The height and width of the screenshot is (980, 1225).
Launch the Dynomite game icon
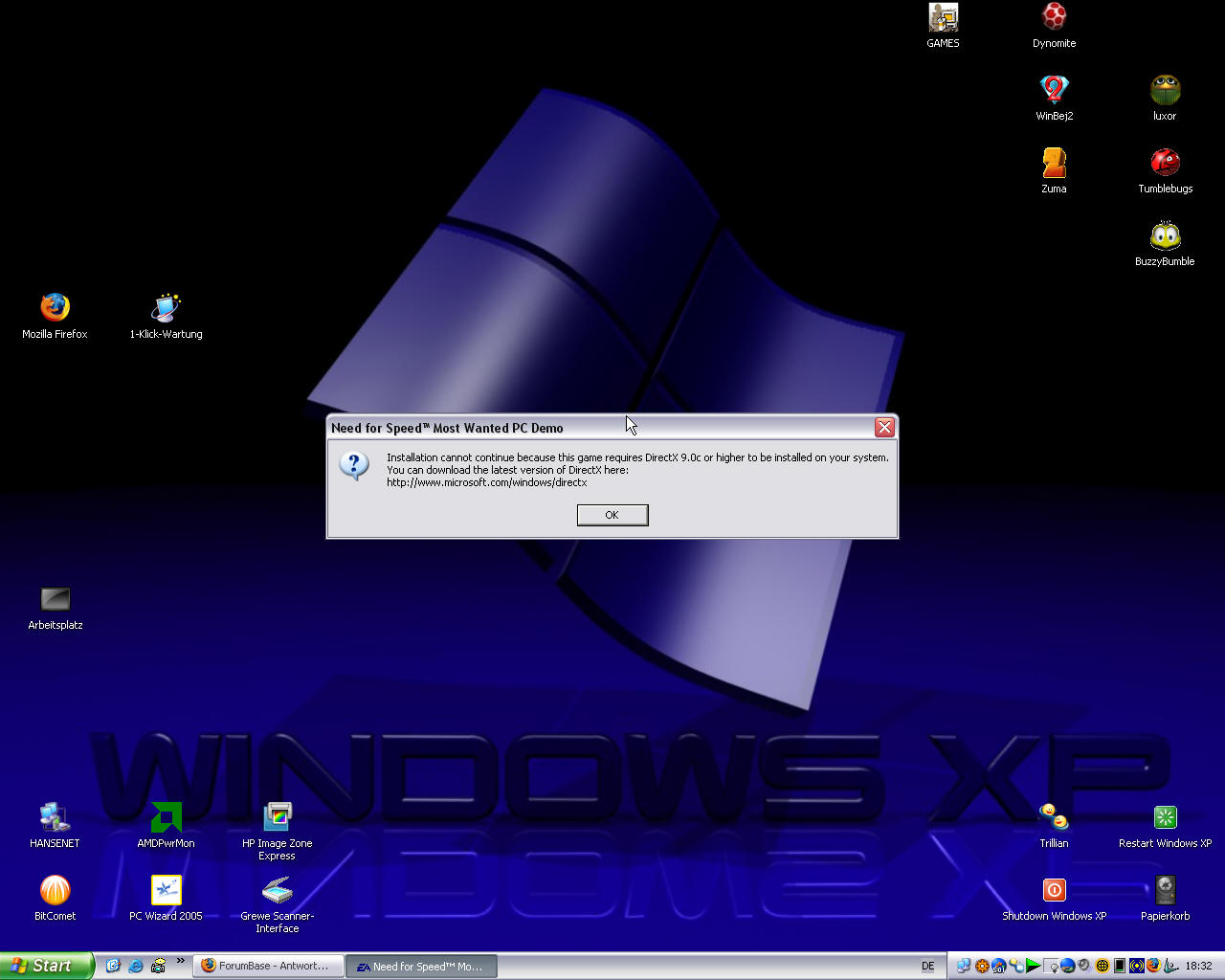1054,26
